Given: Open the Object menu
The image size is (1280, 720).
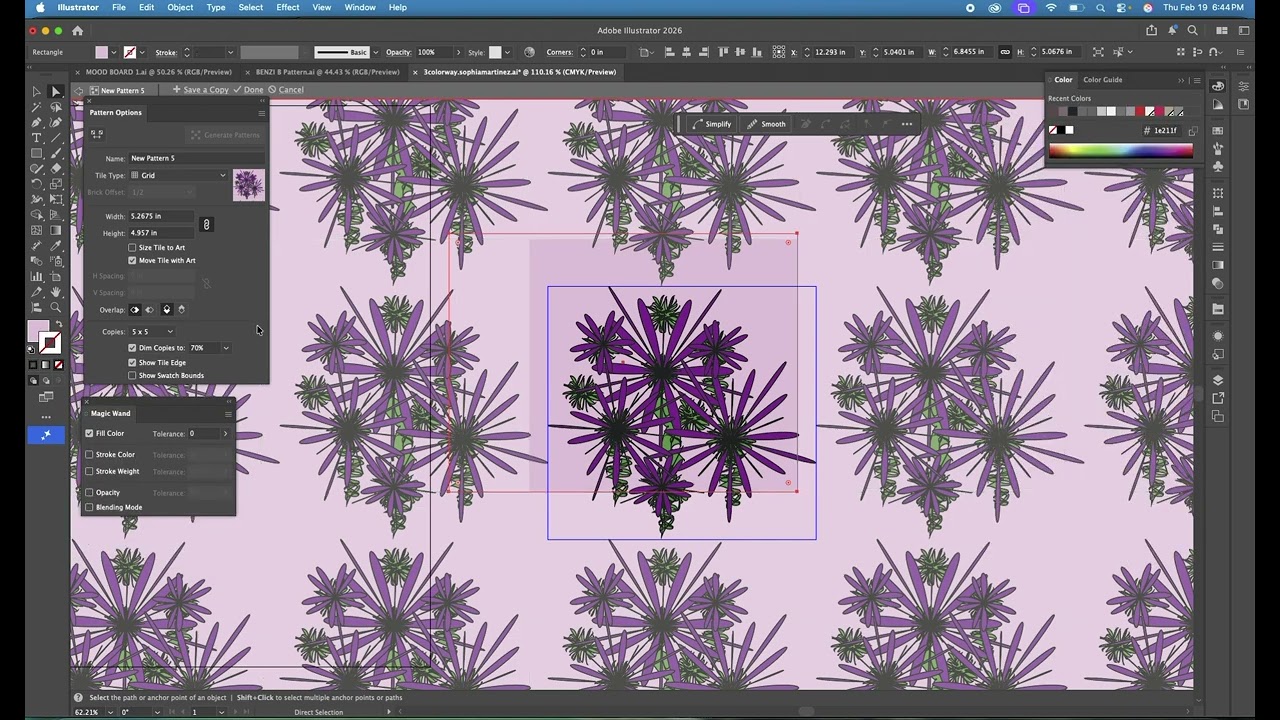Looking at the screenshot, I should click(x=180, y=7).
